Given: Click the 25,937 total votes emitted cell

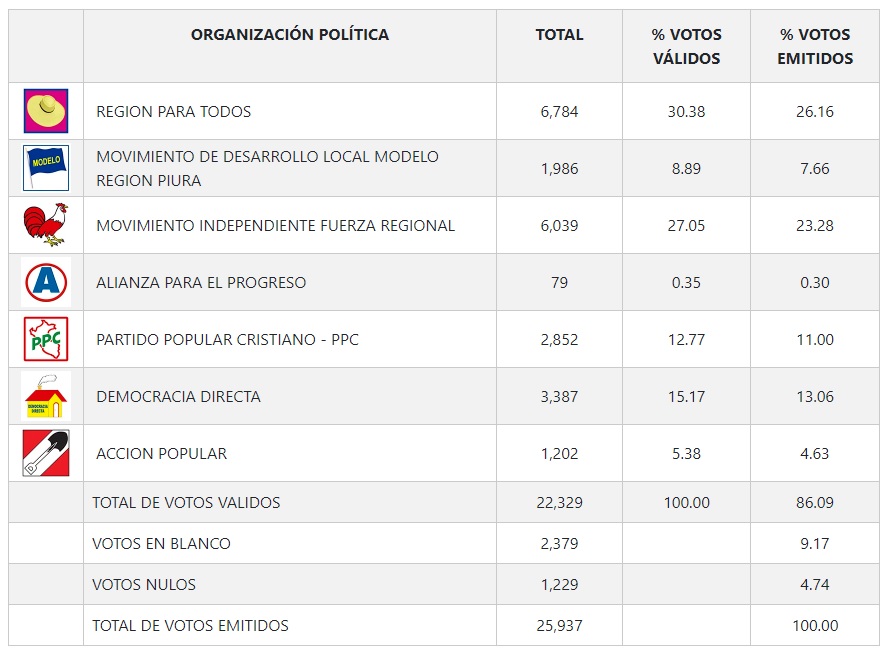Looking at the screenshot, I should click(x=559, y=626).
